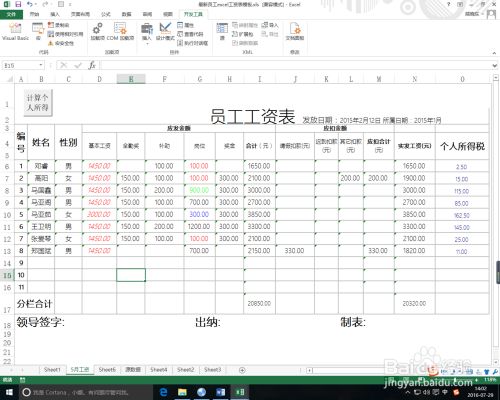This screenshot has width=500, height=400.
Task: Open File Explorer from taskbar
Action: pyautogui.click(x=182, y=392)
